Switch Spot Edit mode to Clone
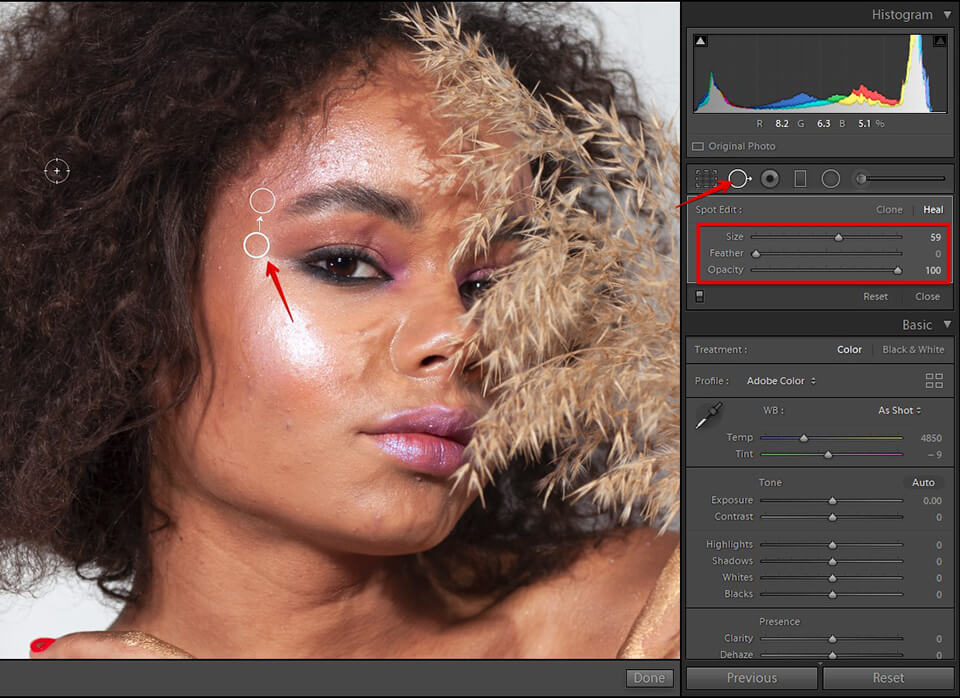 coord(889,210)
